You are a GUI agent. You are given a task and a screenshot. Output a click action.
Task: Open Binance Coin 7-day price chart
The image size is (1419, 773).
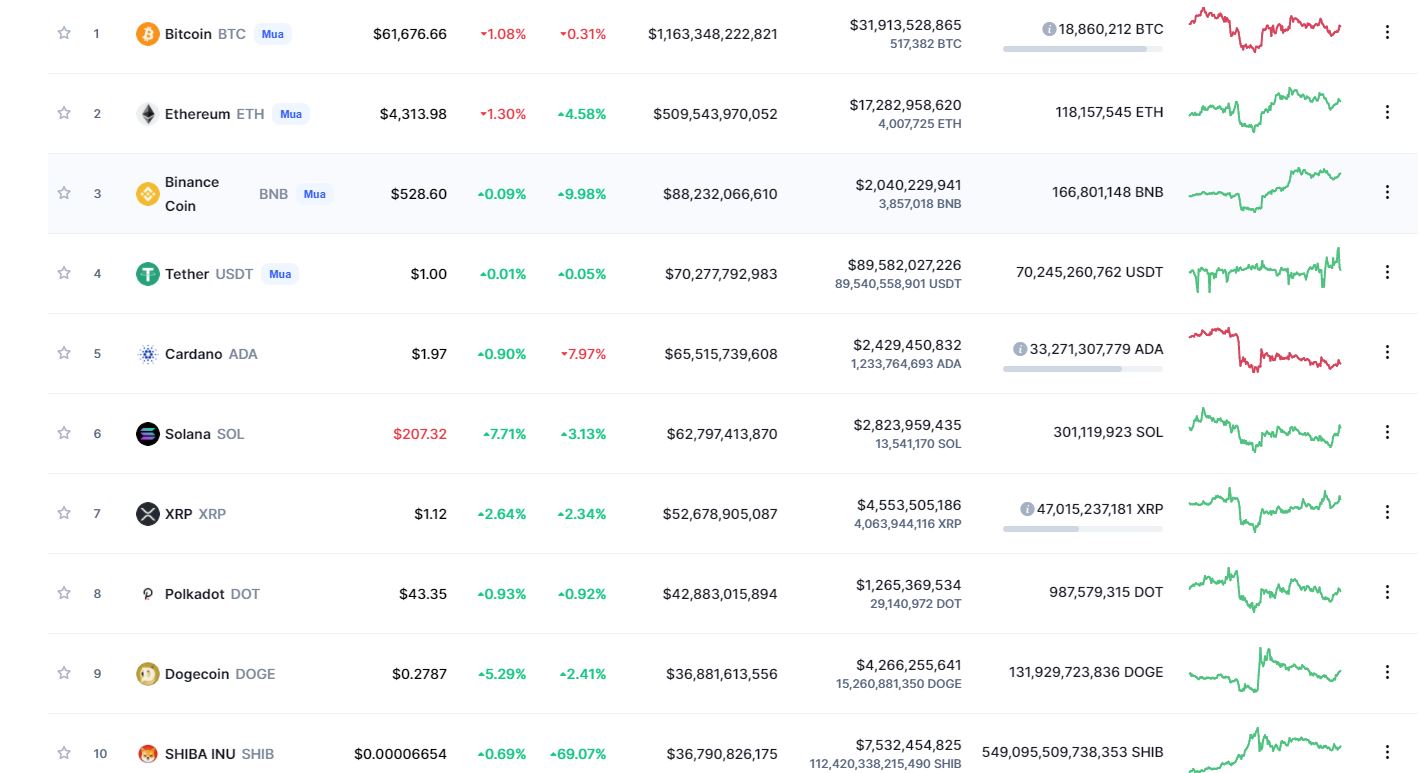[1264, 190]
